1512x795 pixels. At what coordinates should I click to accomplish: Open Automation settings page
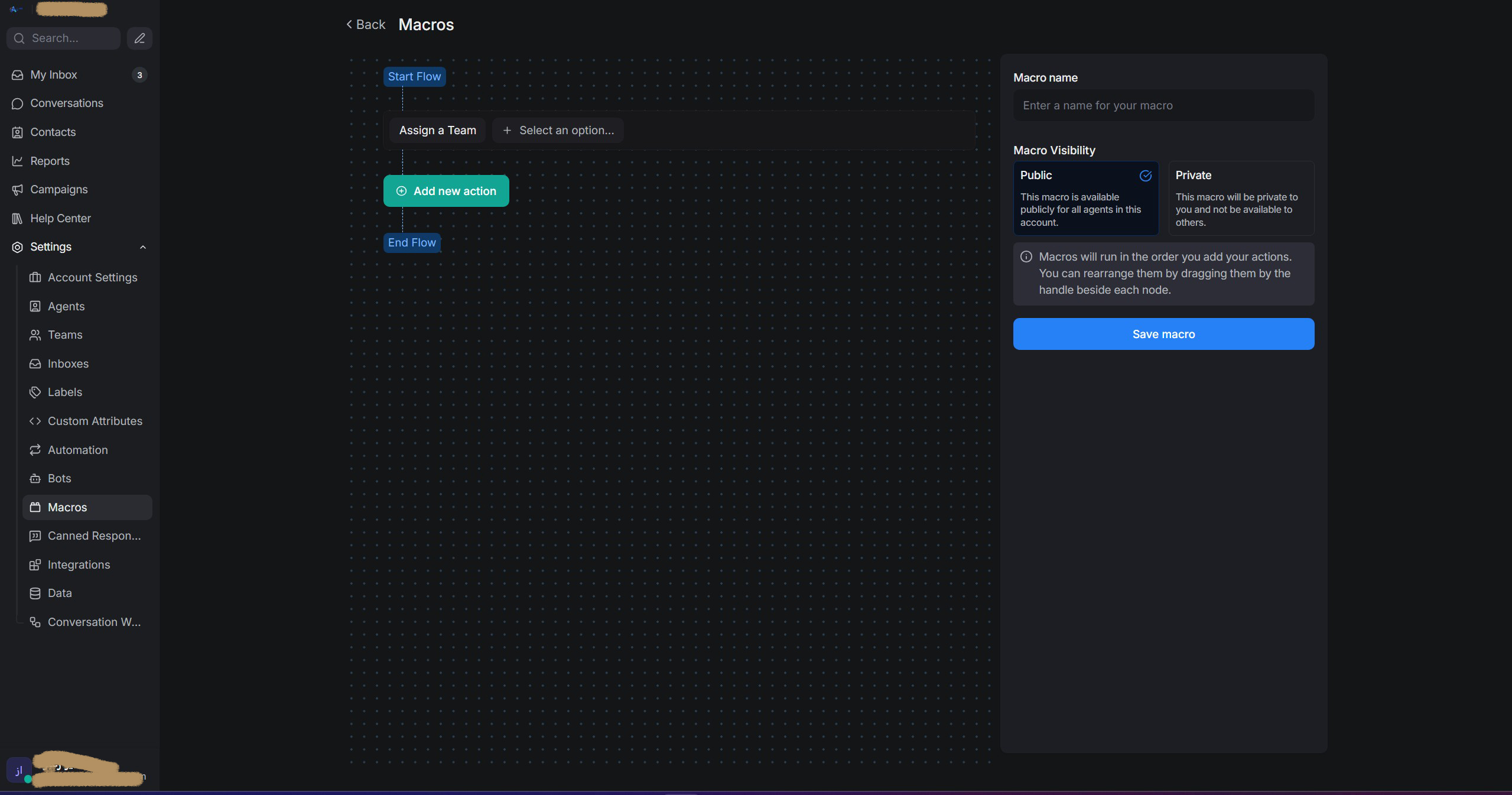pyautogui.click(x=87, y=450)
